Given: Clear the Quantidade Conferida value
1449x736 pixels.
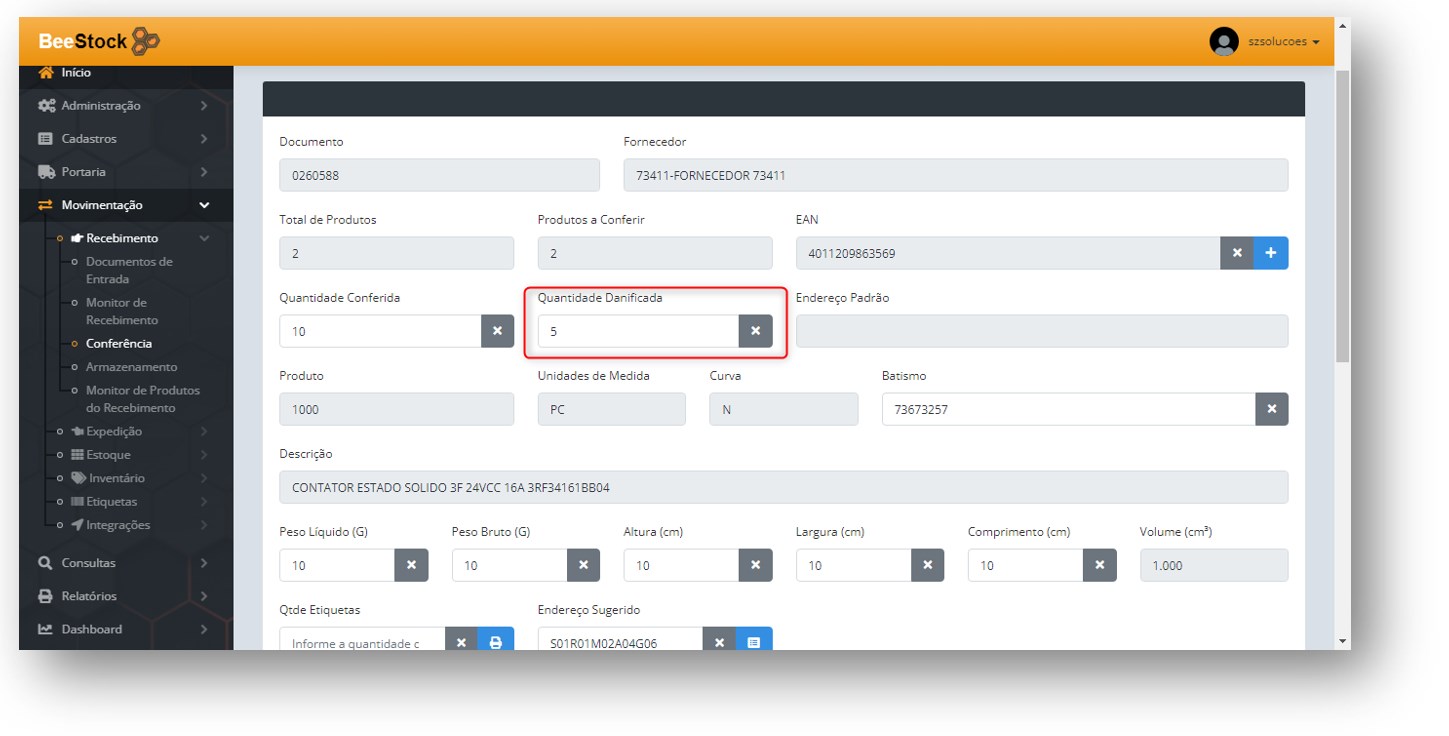Looking at the screenshot, I should tap(497, 331).
